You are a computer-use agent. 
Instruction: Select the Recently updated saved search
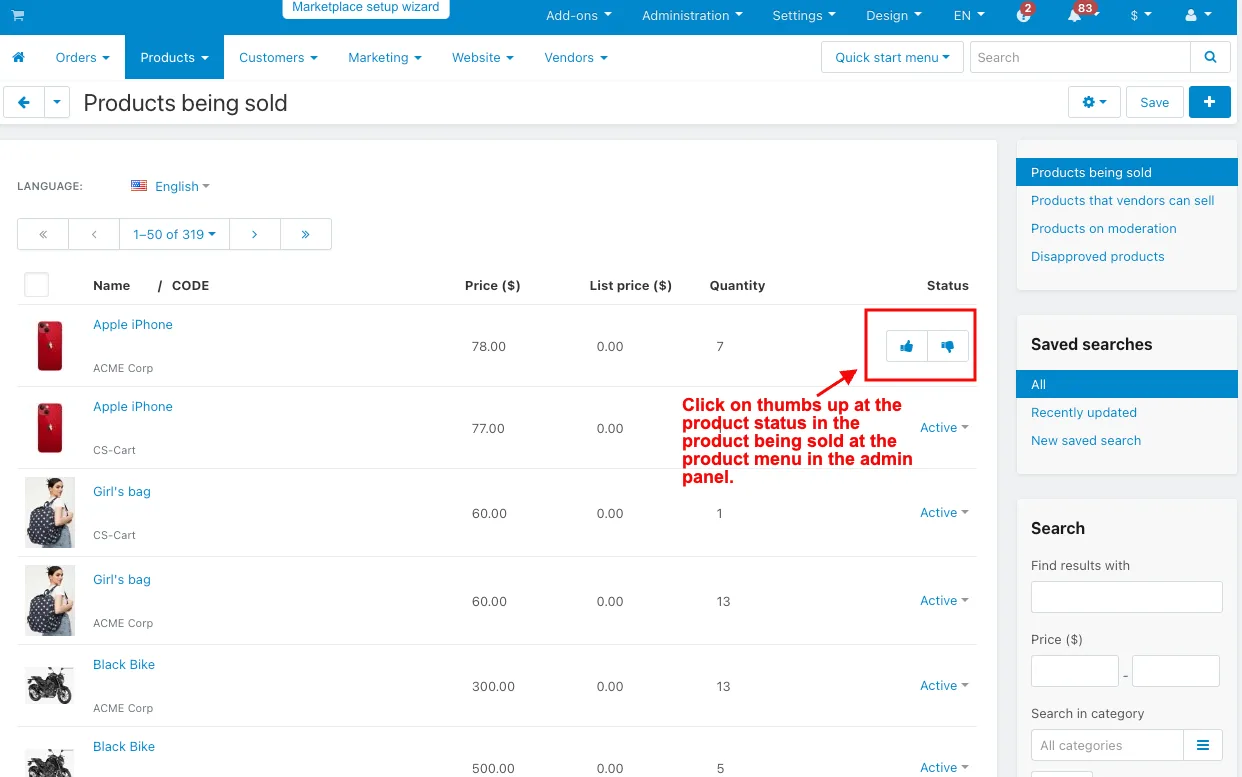click(x=1084, y=412)
